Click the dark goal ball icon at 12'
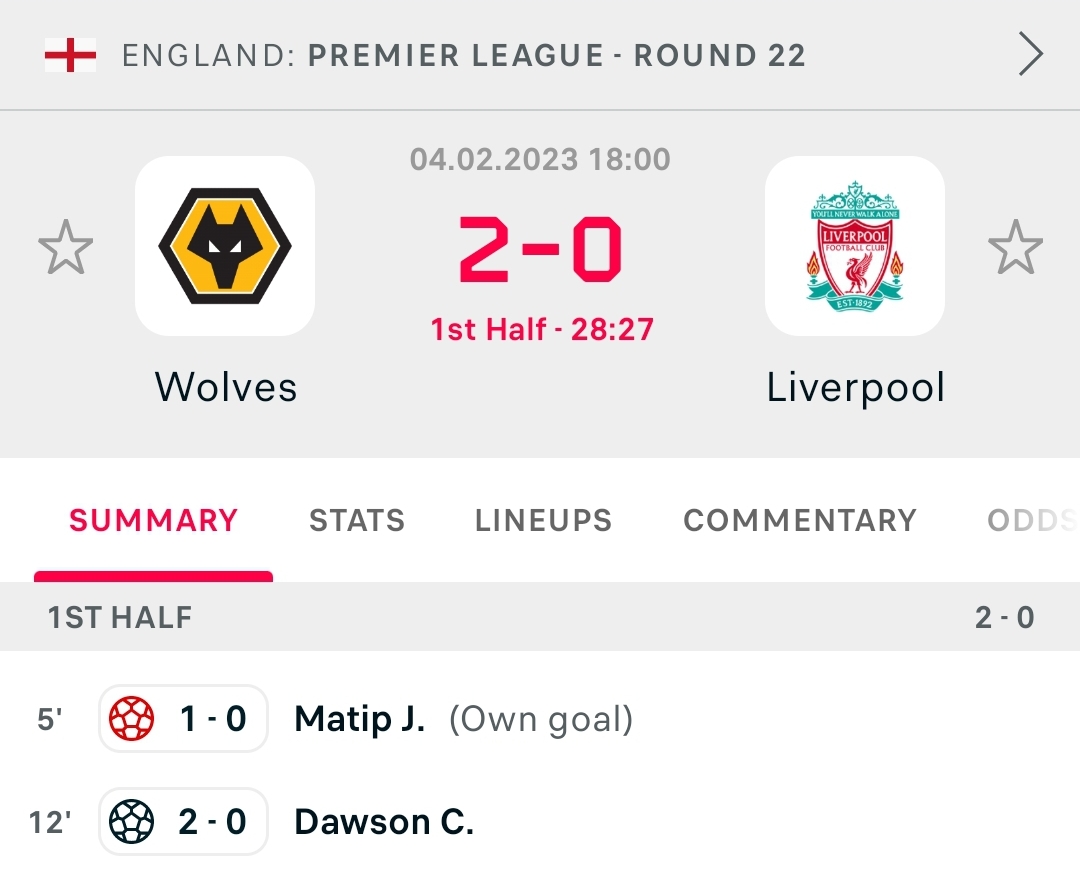The height and width of the screenshot is (887, 1080). tap(131, 822)
